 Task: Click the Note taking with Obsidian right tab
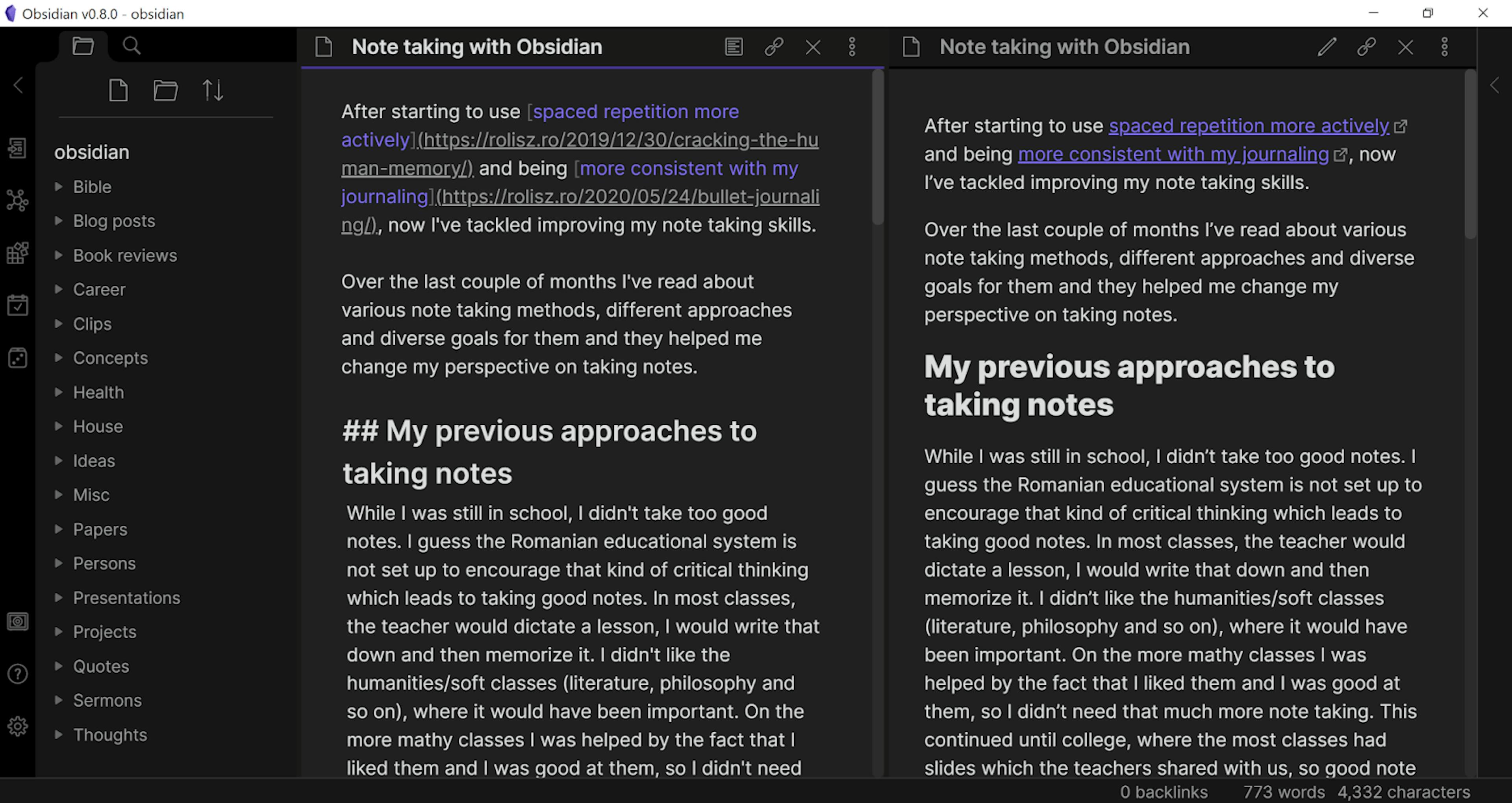pos(1064,46)
